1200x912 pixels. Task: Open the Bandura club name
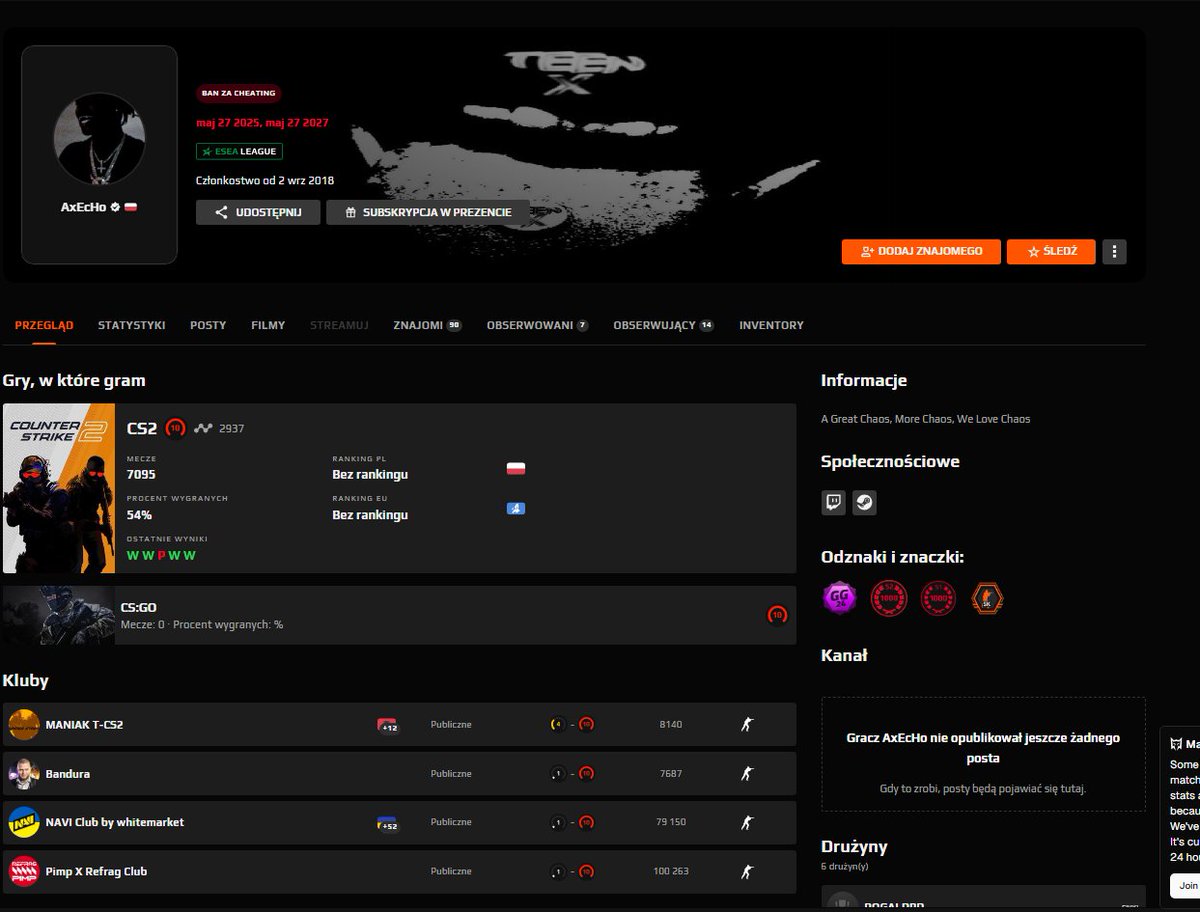(67, 773)
